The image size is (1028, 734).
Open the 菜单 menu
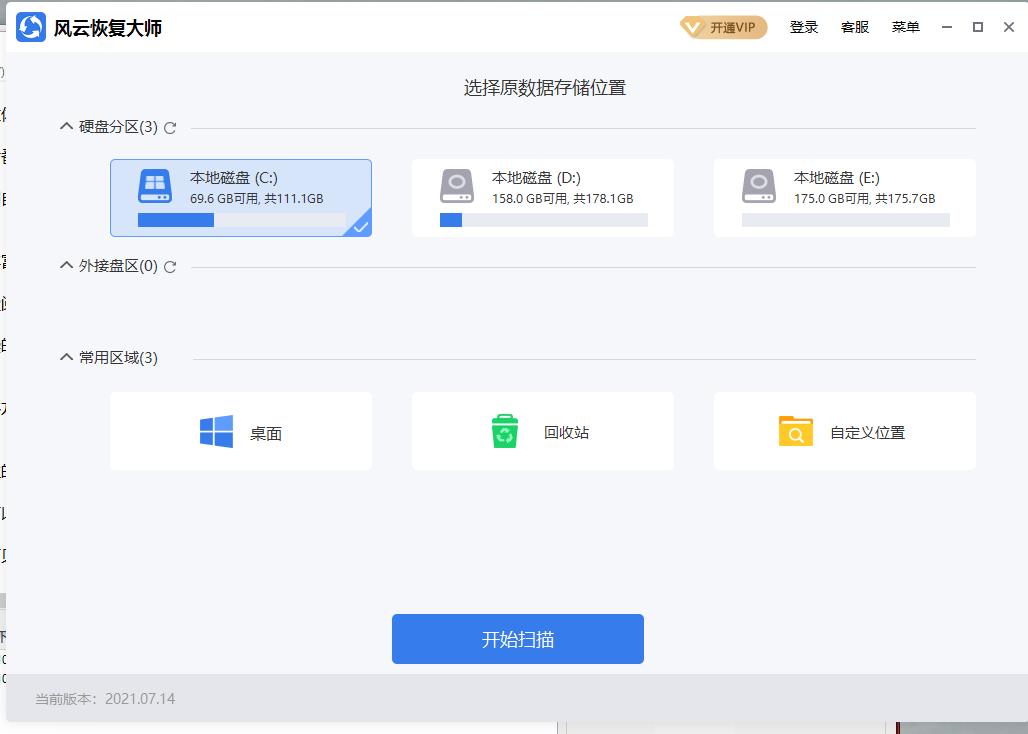(x=906, y=27)
